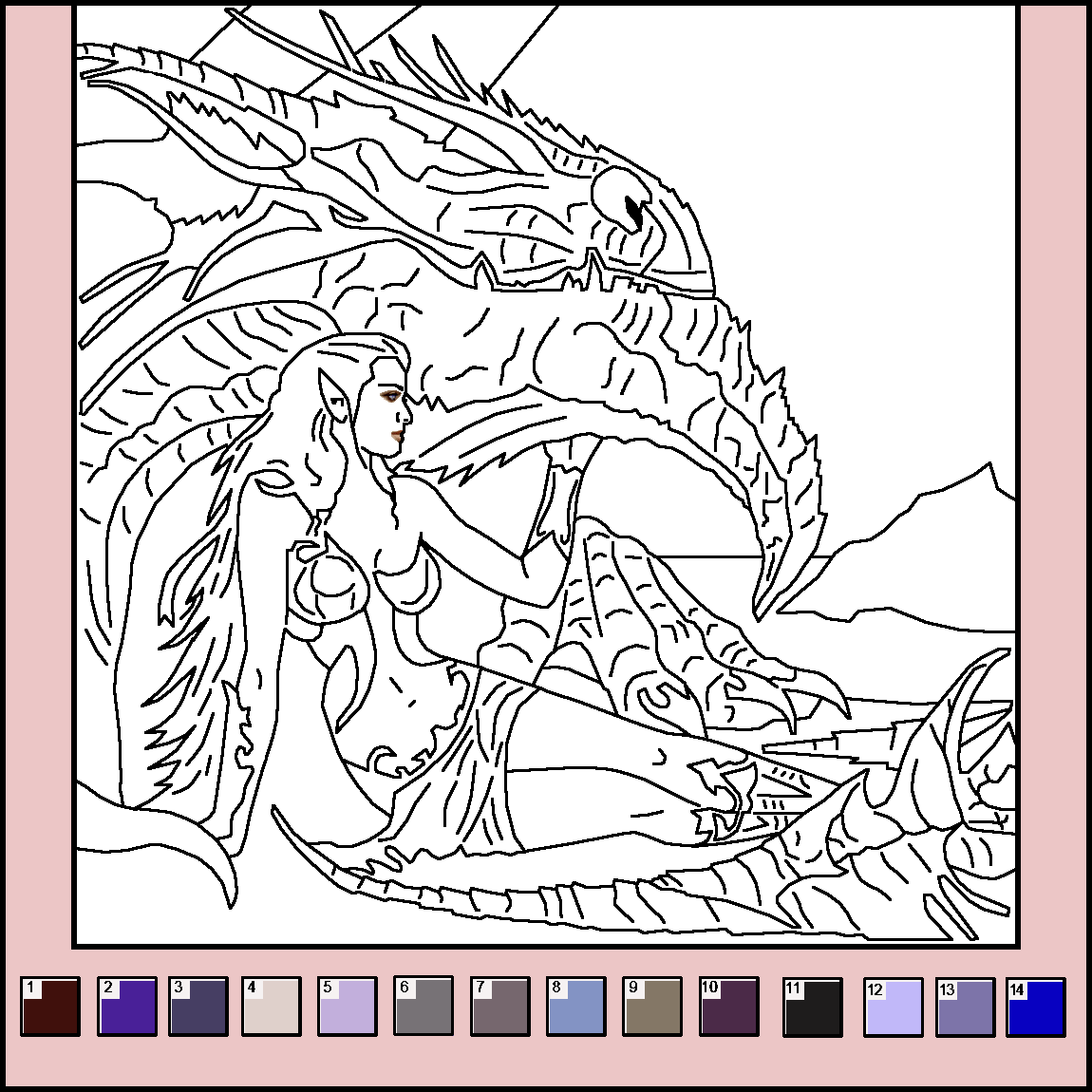This screenshot has width=1092, height=1092.
Task: Choose gray color swatch number 6
Action: tap(424, 1007)
